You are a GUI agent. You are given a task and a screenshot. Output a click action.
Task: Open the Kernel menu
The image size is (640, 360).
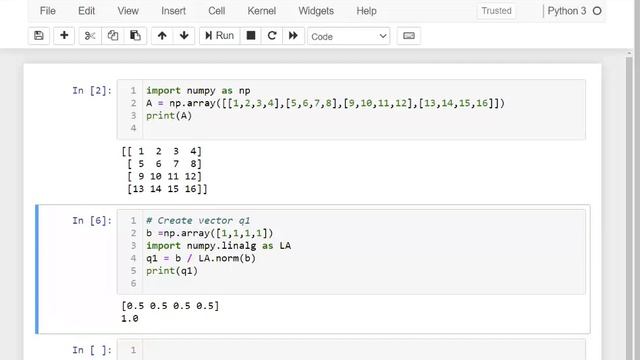(x=262, y=11)
